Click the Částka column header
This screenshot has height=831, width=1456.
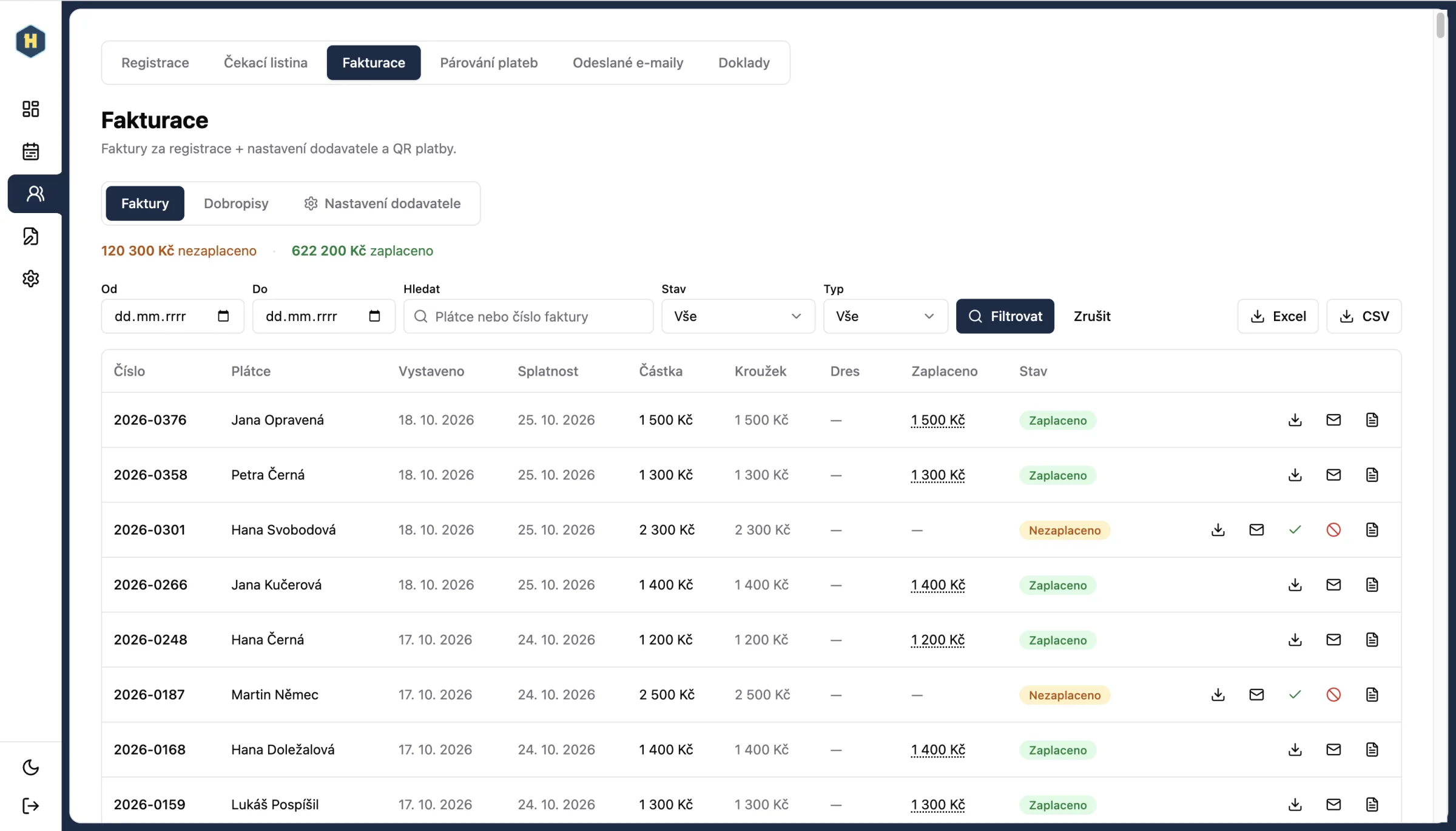tap(661, 371)
